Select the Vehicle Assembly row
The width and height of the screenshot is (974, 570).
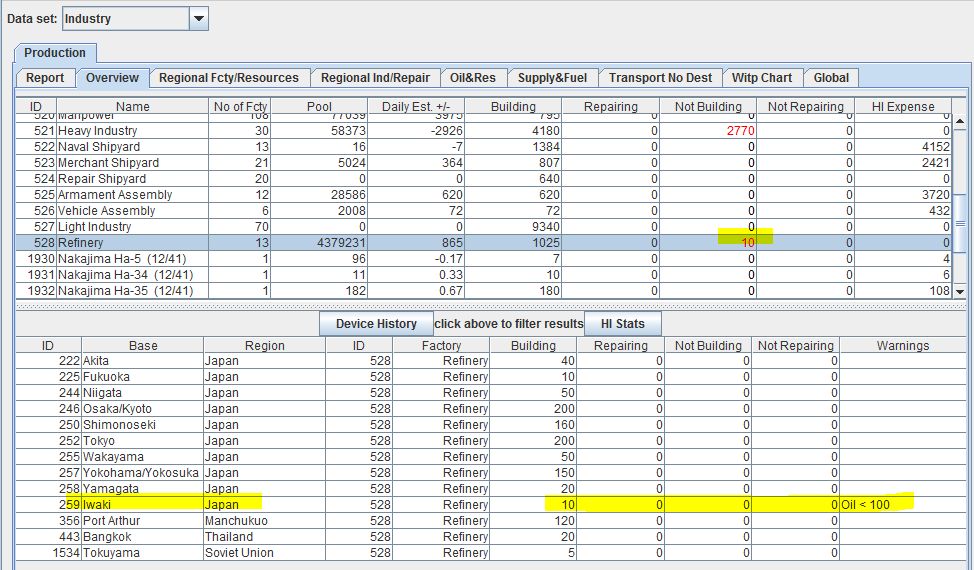[483, 211]
